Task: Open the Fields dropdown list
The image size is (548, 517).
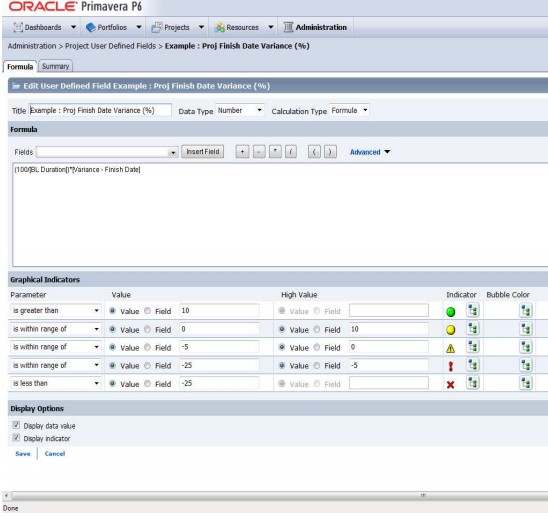Action: [x=107, y=152]
